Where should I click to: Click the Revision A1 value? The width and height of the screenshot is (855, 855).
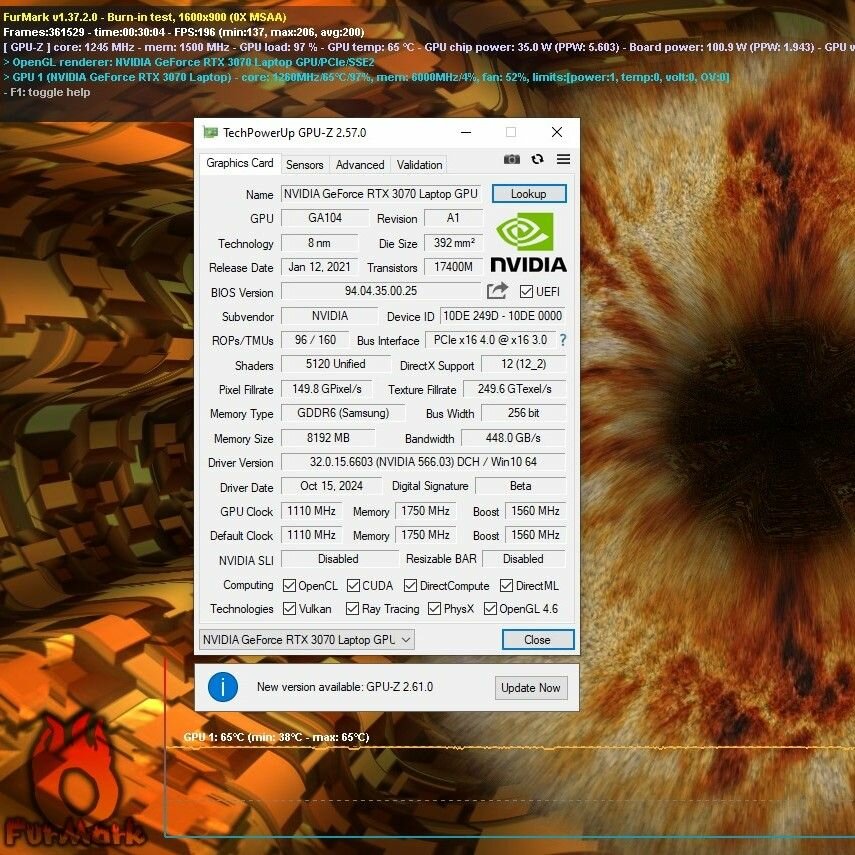453,218
